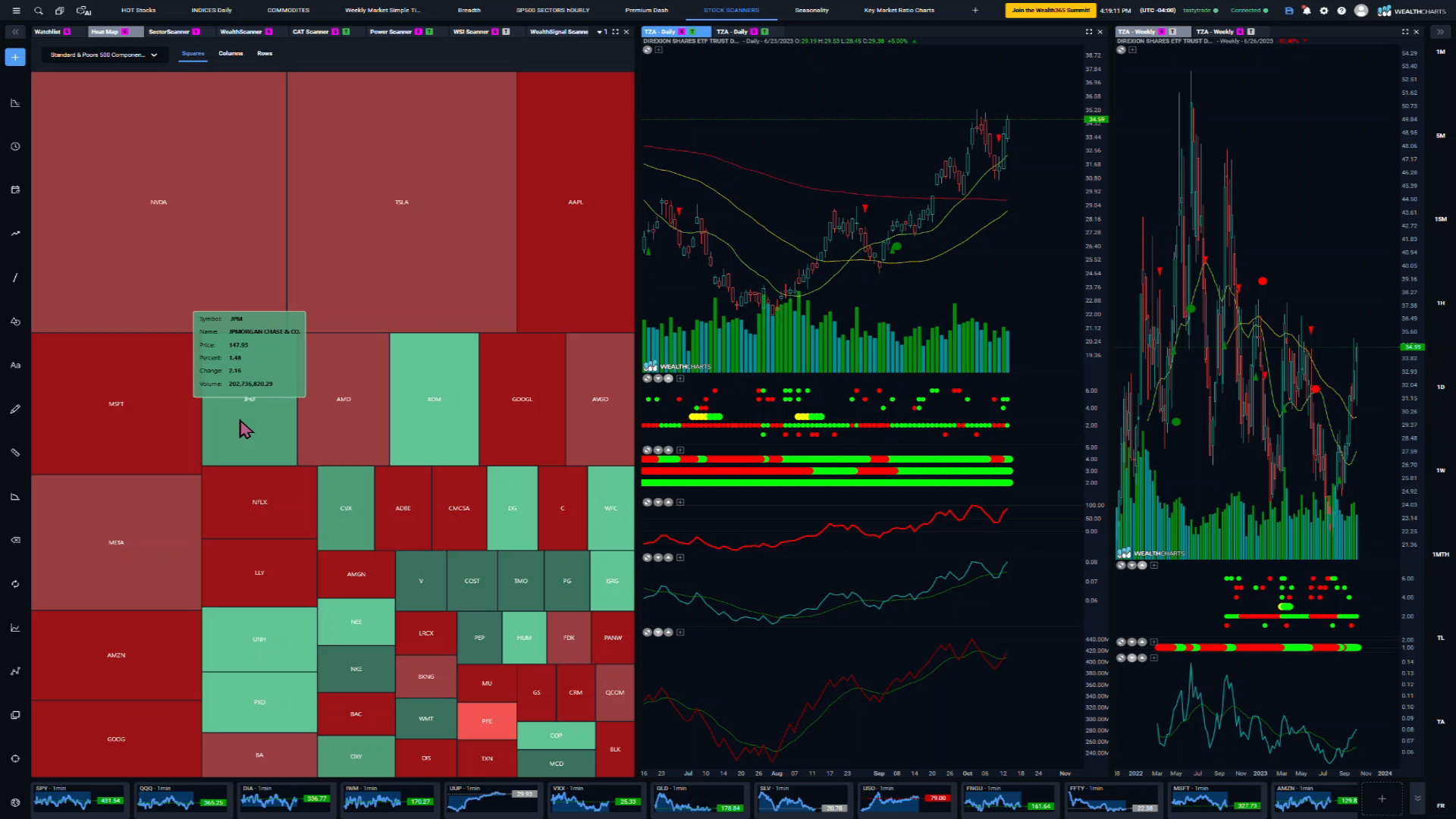Collapse left panel with double-chevron
This screenshot has height=819, width=1456.
[x=15, y=32]
